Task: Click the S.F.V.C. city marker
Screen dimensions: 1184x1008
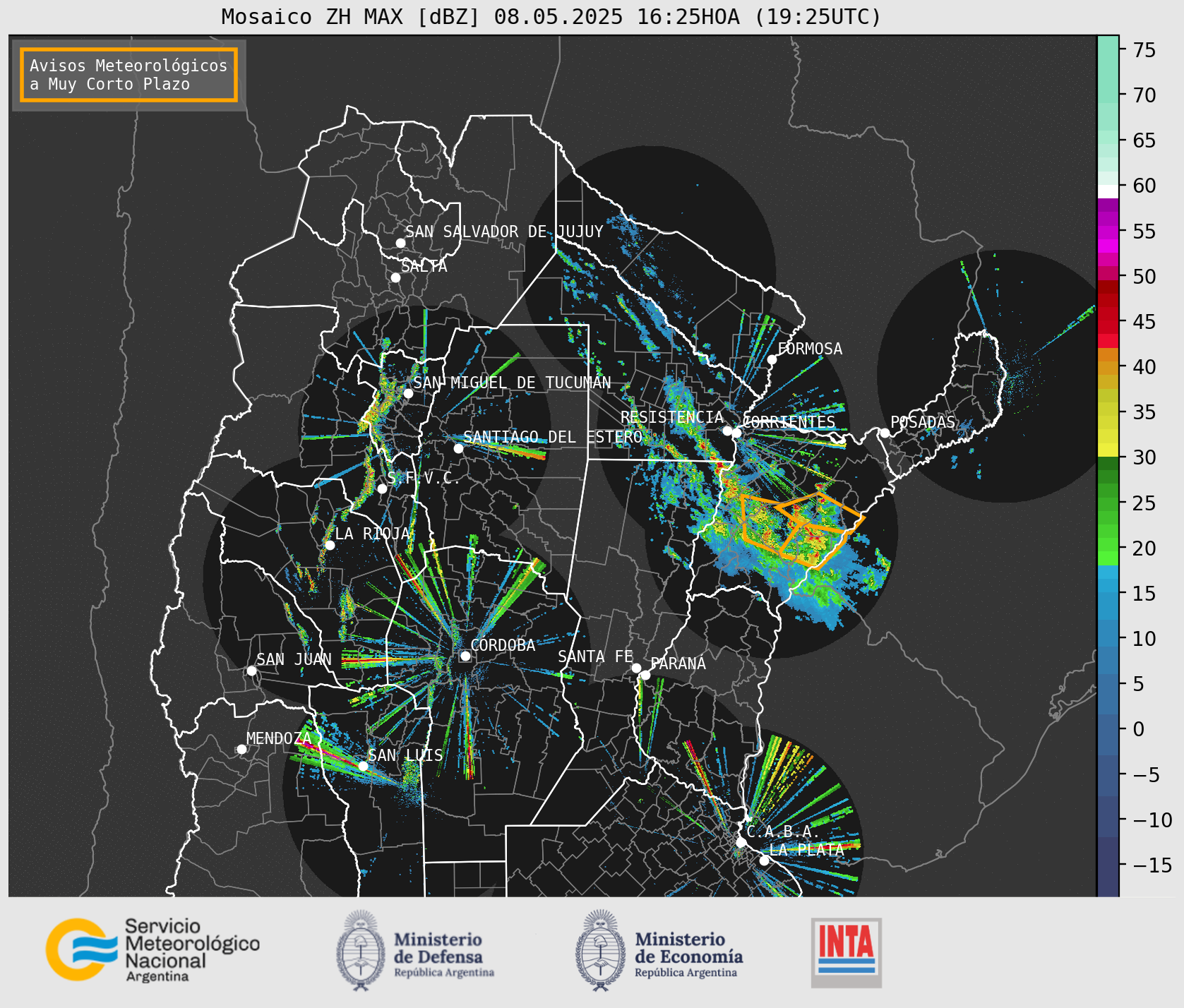Action: pyautogui.click(x=382, y=488)
